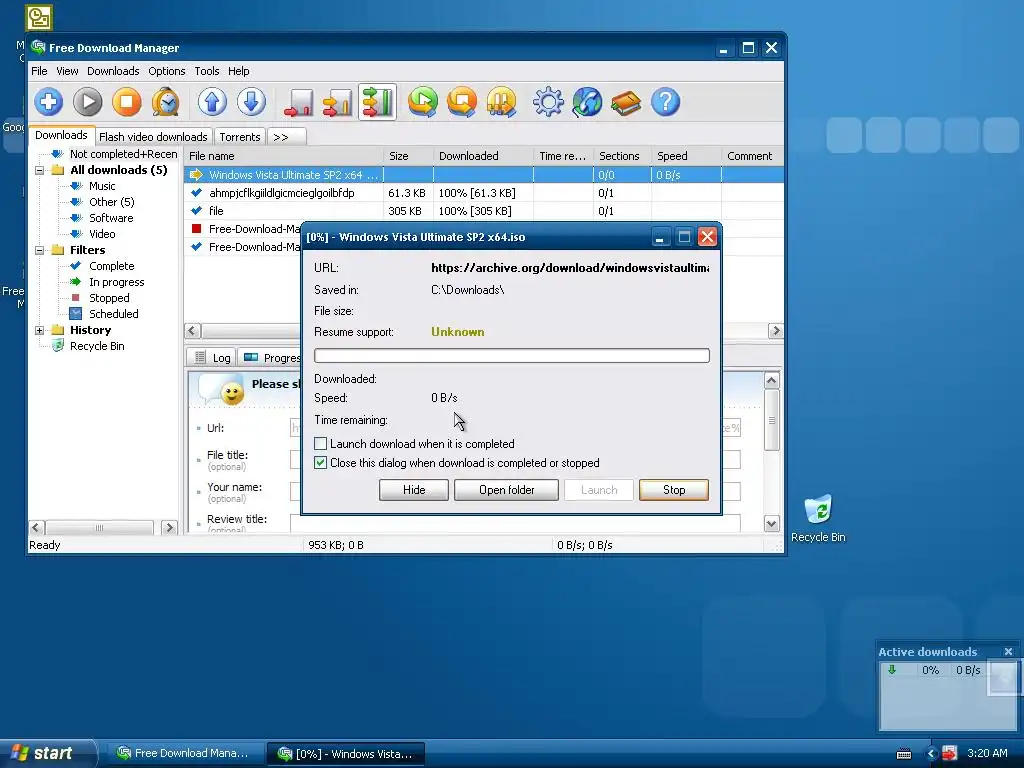1024x768 pixels.
Task: Click the Hide button in dialog
Action: point(414,490)
